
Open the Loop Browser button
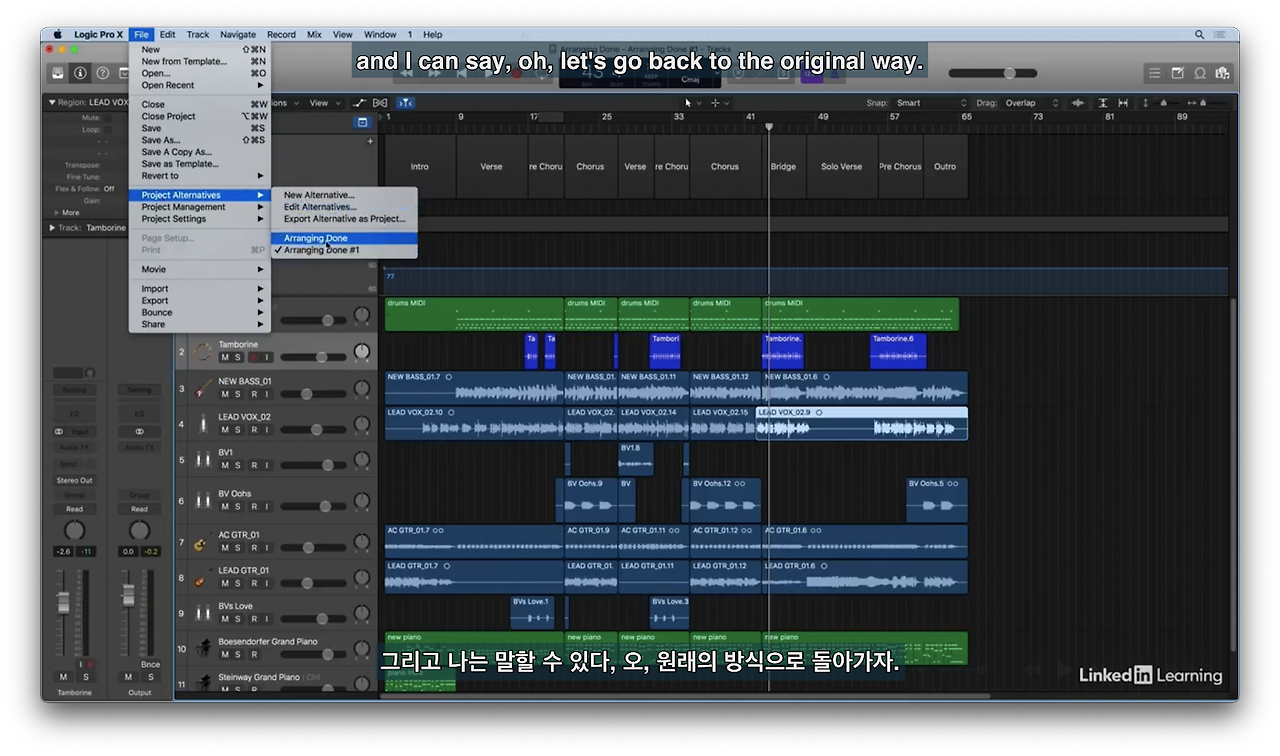pyautogui.click(x=1200, y=73)
